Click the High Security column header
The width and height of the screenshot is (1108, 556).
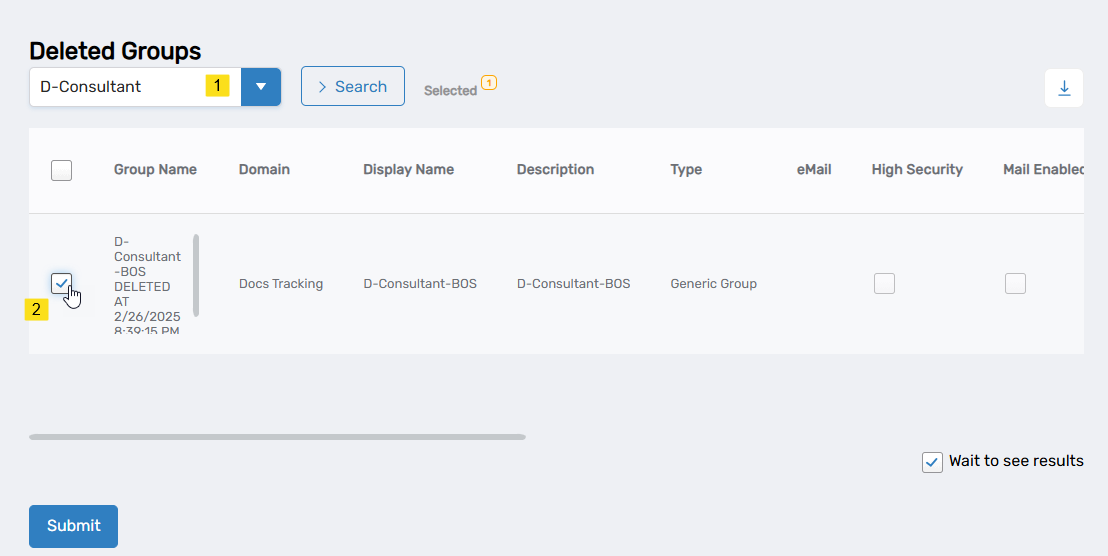(917, 170)
